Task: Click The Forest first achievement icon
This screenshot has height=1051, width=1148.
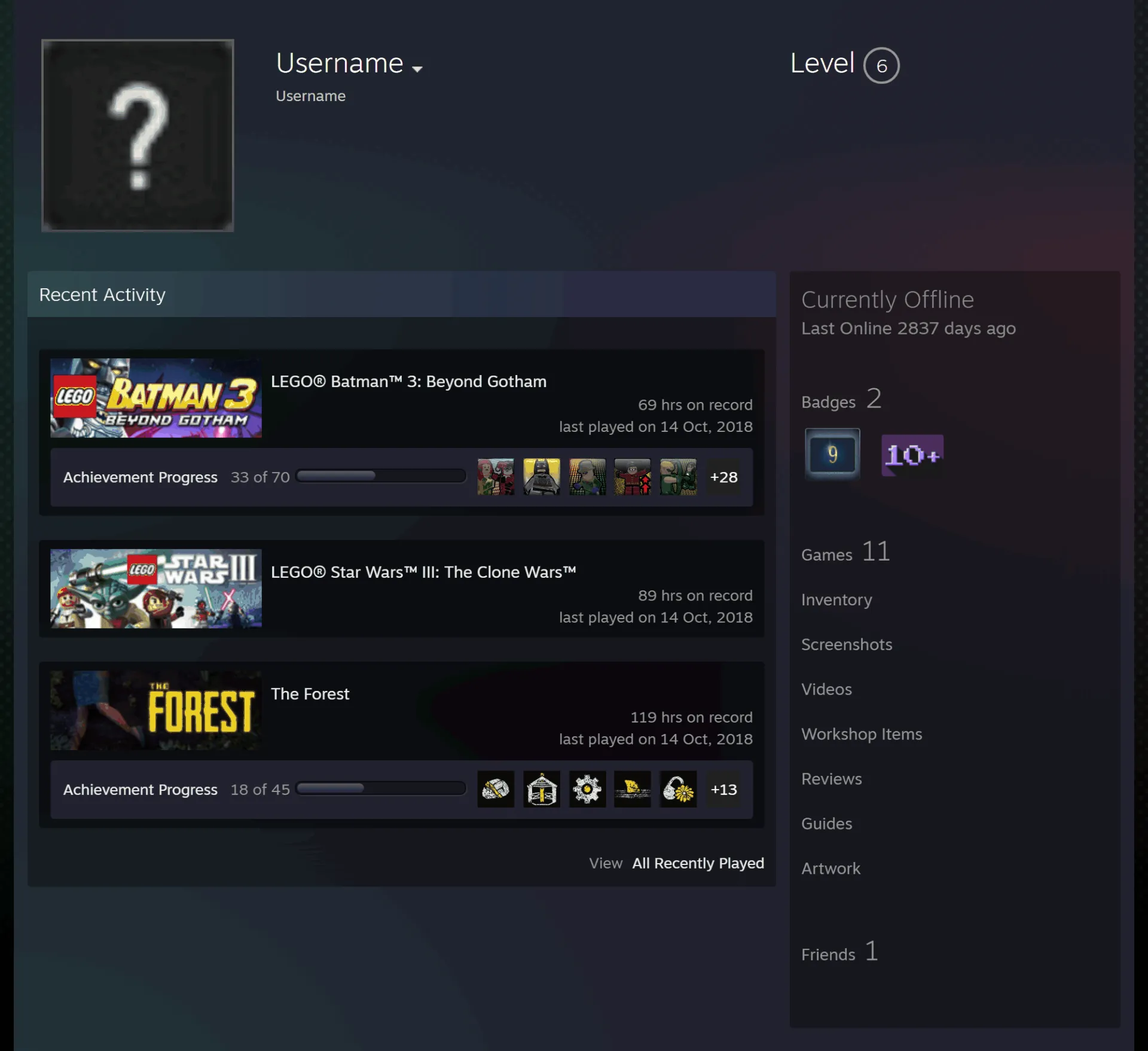Action: [496, 789]
